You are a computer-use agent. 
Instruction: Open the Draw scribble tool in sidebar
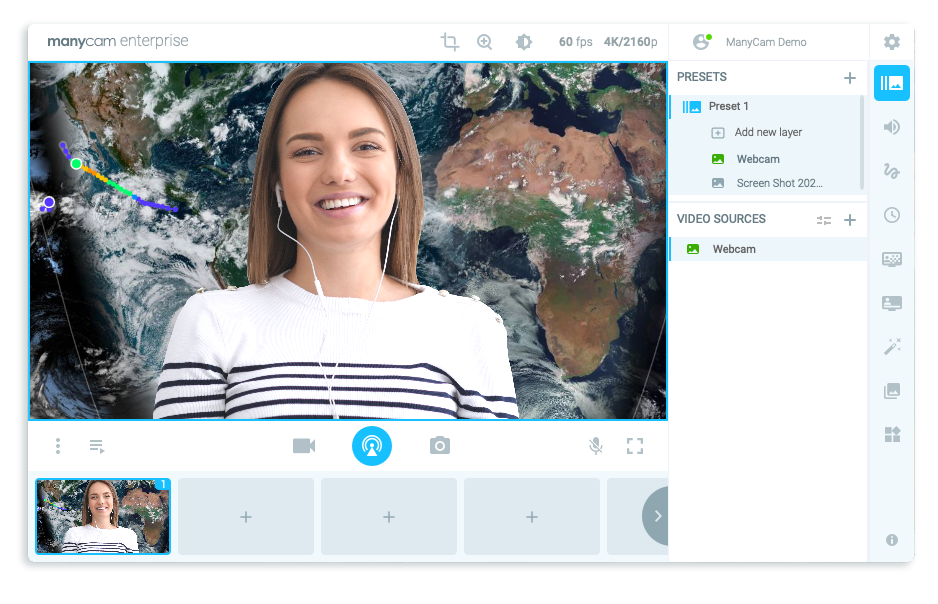point(891,171)
